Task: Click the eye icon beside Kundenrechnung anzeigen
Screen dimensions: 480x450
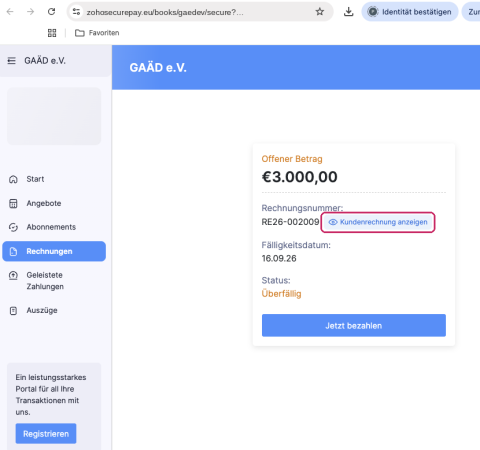Action: (x=333, y=222)
